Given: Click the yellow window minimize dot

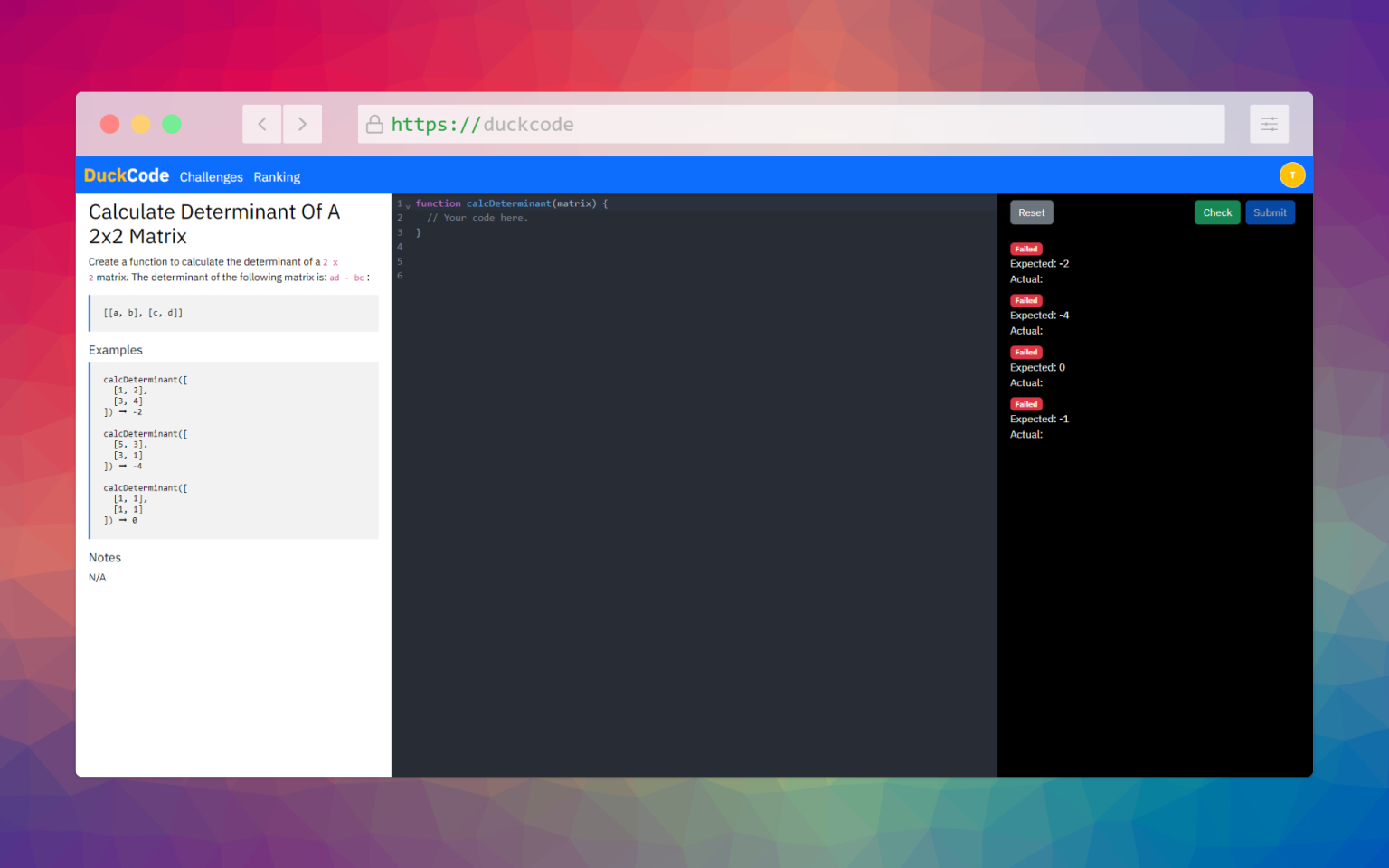Looking at the screenshot, I should click(141, 124).
